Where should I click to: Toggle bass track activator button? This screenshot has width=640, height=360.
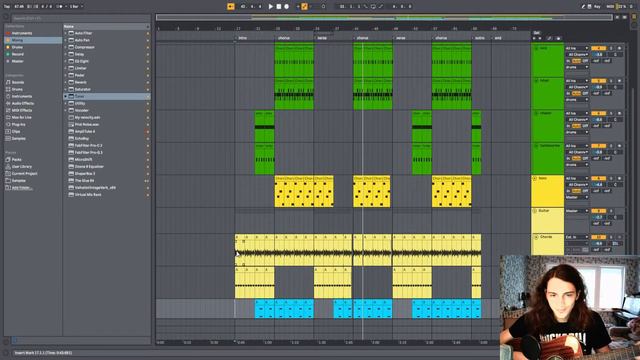tap(598, 178)
